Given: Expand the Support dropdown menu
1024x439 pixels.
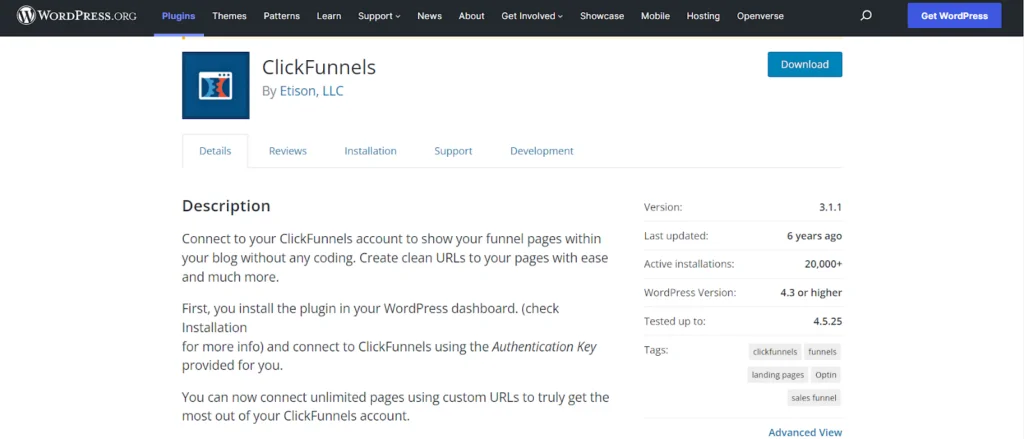Looking at the screenshot, I should pos(379,16).
